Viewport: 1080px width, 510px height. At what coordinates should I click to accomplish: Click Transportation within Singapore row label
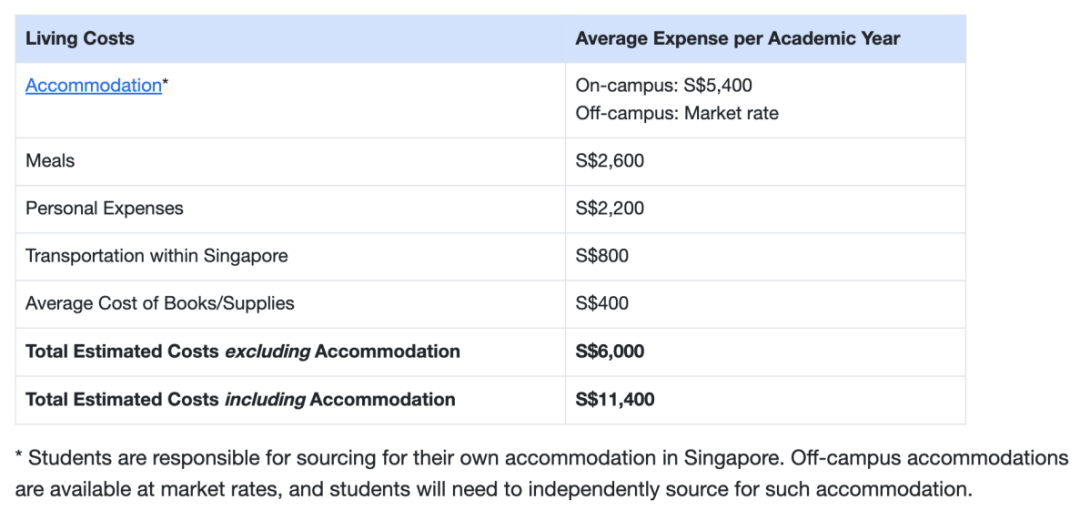pos(156,256)
